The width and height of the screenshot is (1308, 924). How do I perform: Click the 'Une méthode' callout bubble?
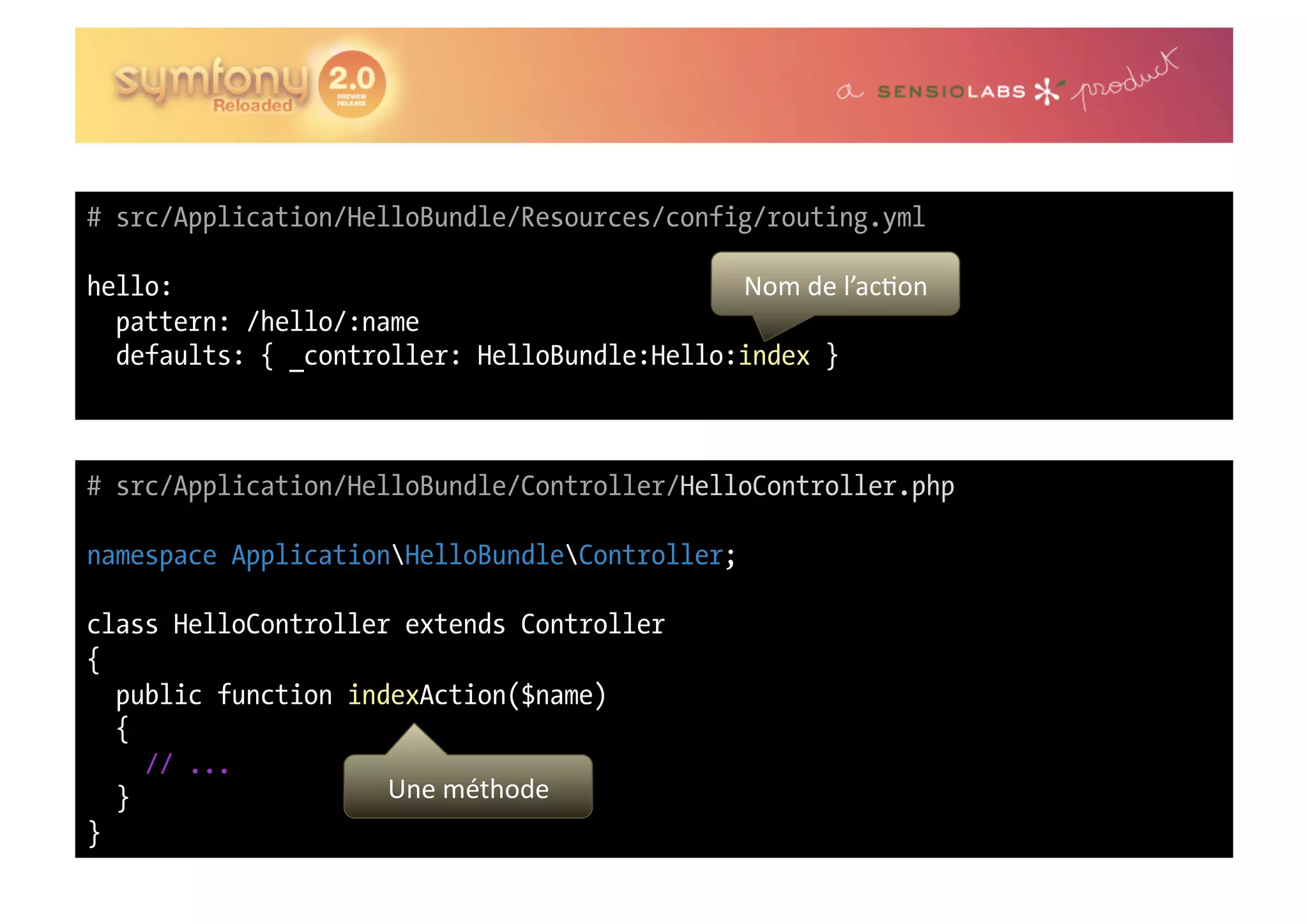pos(468,787)
